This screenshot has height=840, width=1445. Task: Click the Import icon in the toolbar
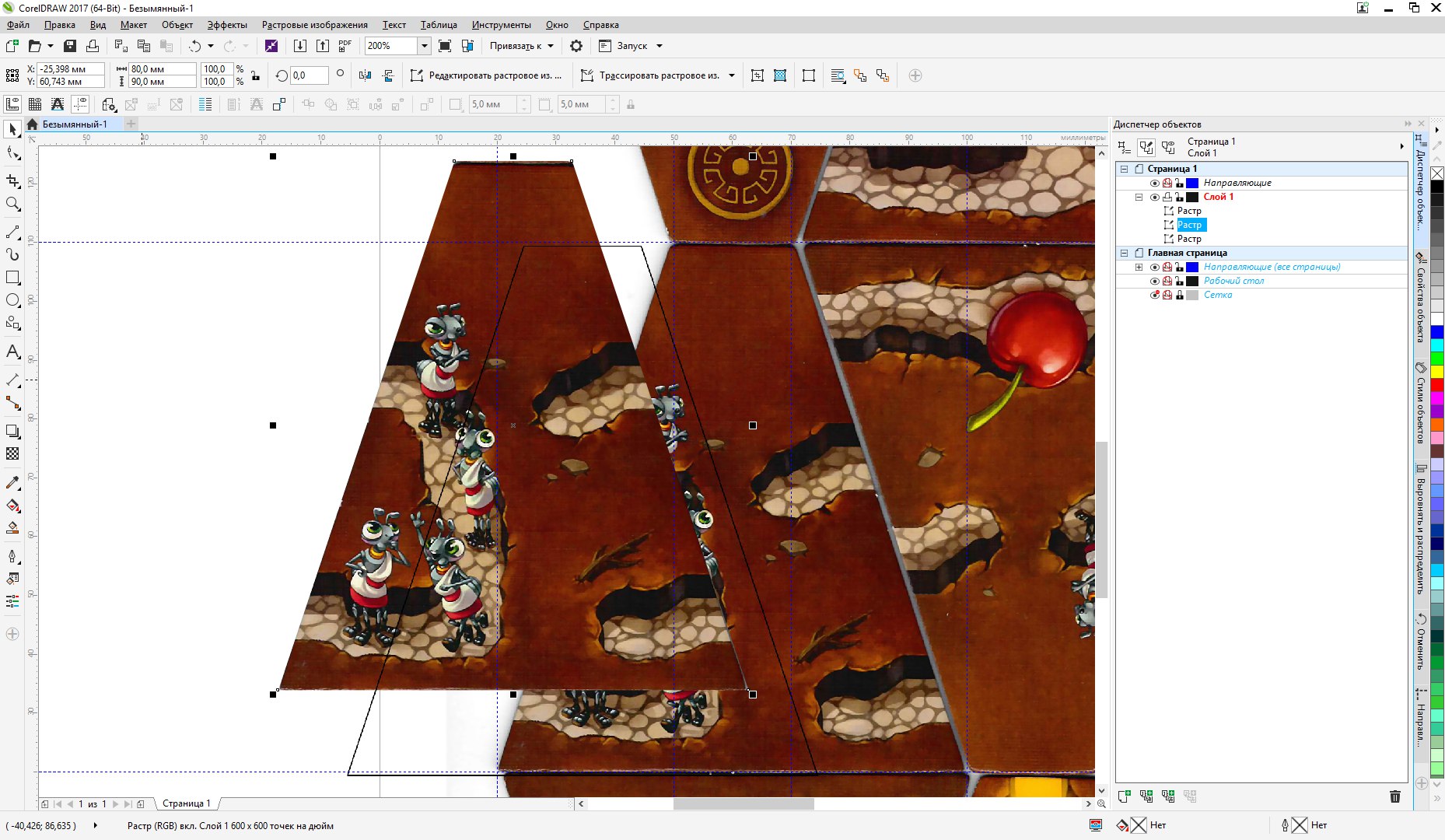(300, 46)
